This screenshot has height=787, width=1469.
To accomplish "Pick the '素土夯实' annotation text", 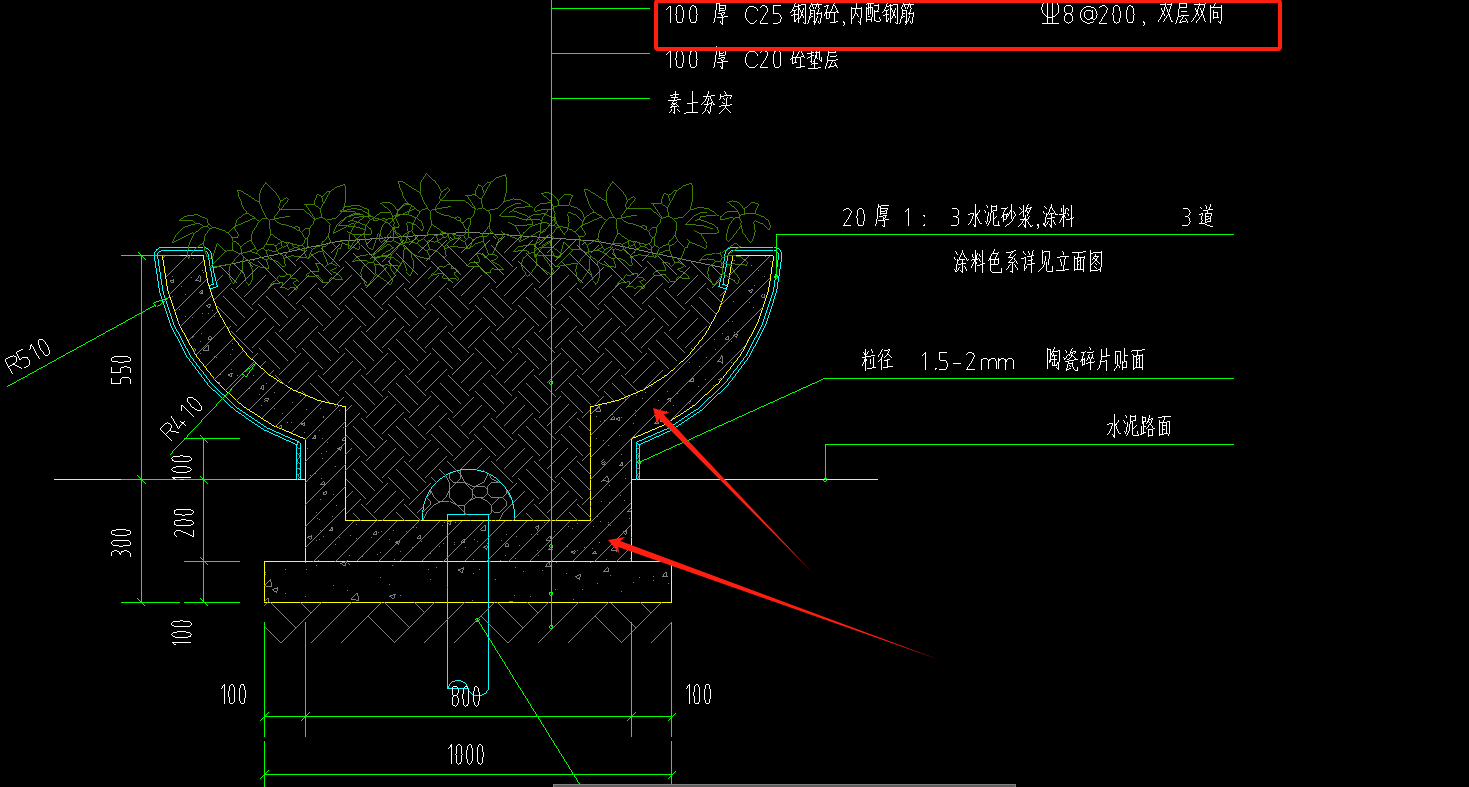I will click(x=700, y=104).
